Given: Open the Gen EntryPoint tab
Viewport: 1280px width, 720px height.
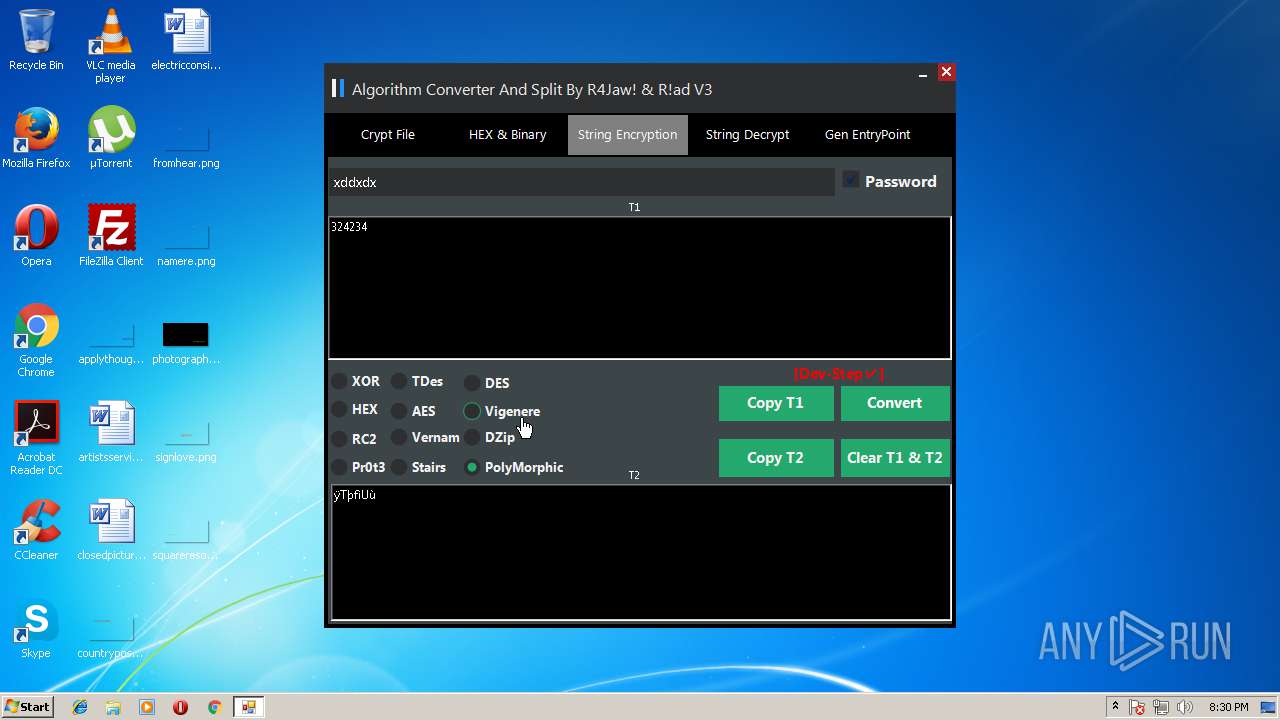Looking at the screenshot, I should coord(868,134).
